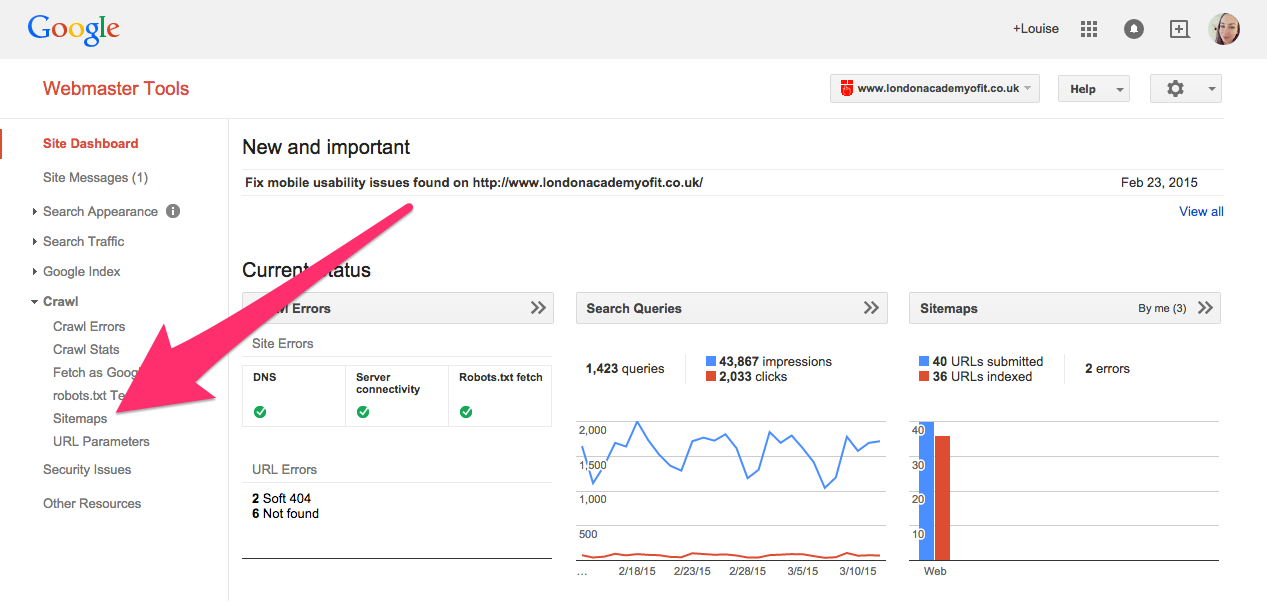Open Search Queries details with double-arrow icon
Viewport: 1267px width, 605px height.
coord(873,308)
